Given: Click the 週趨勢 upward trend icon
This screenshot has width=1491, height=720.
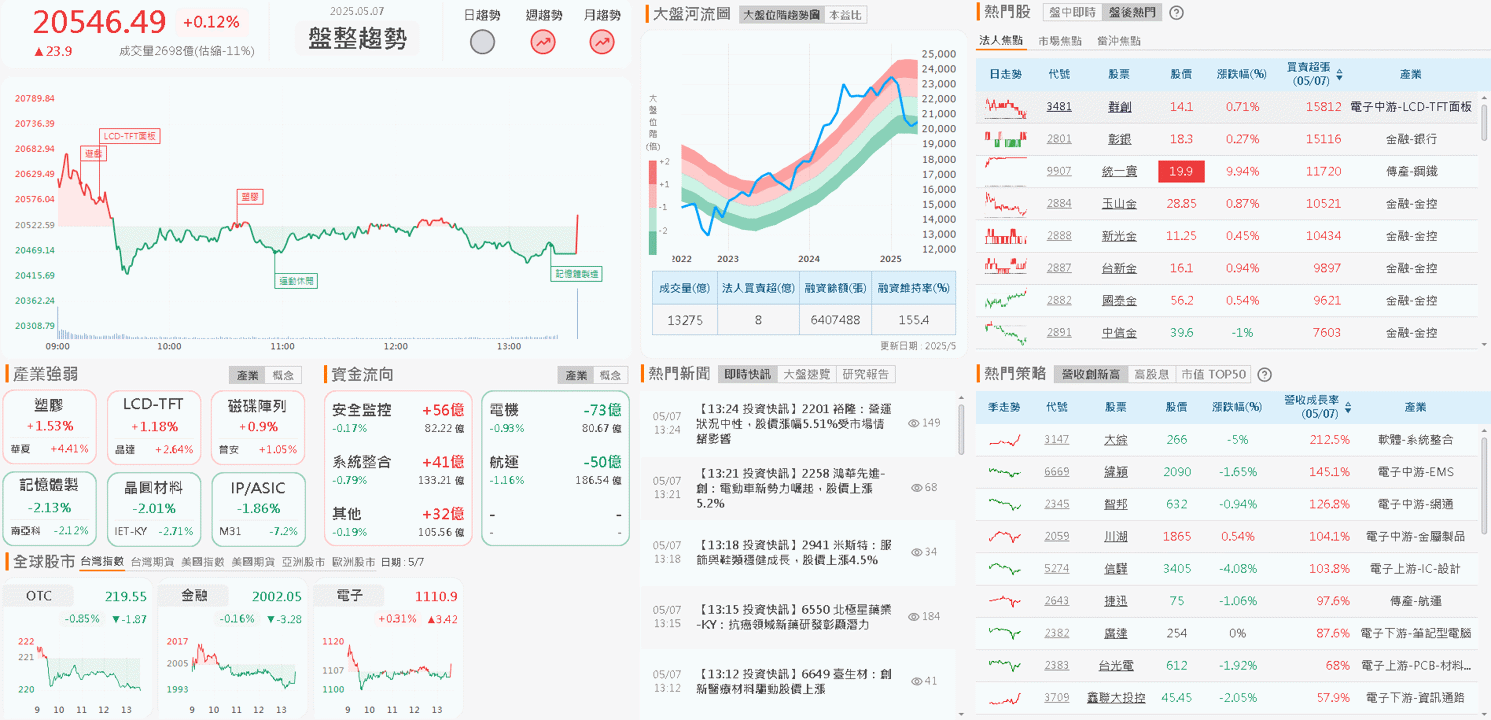Looking at the screenshot, I should pyautogui.click(x=543, y=42).
